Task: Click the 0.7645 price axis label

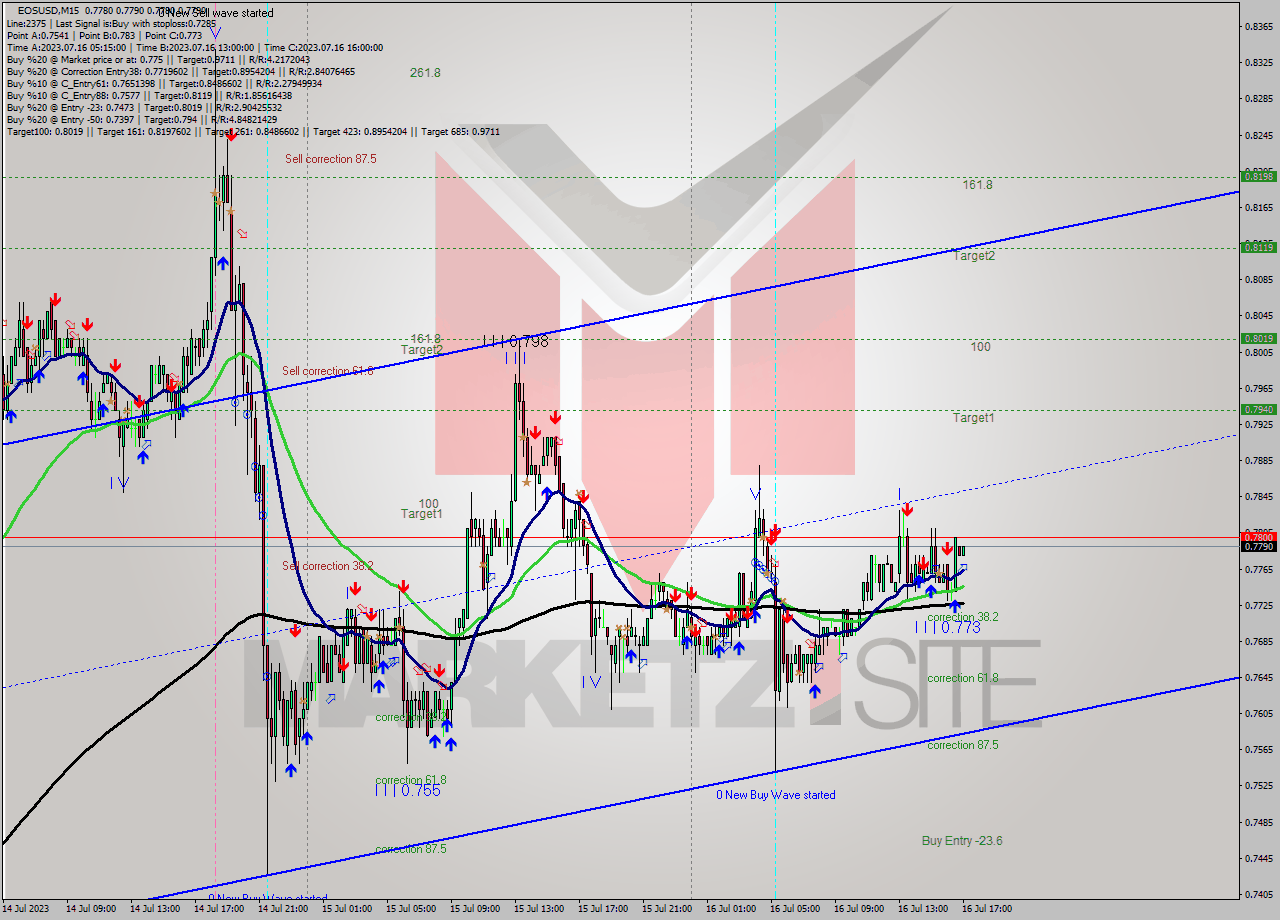Action: point(1258,677)
